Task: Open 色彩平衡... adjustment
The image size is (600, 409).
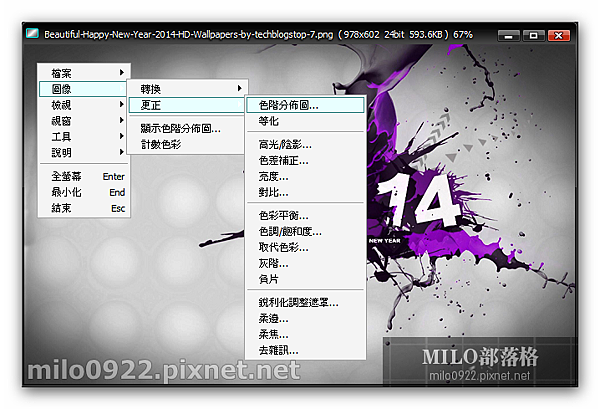Action: click(305, 216)
